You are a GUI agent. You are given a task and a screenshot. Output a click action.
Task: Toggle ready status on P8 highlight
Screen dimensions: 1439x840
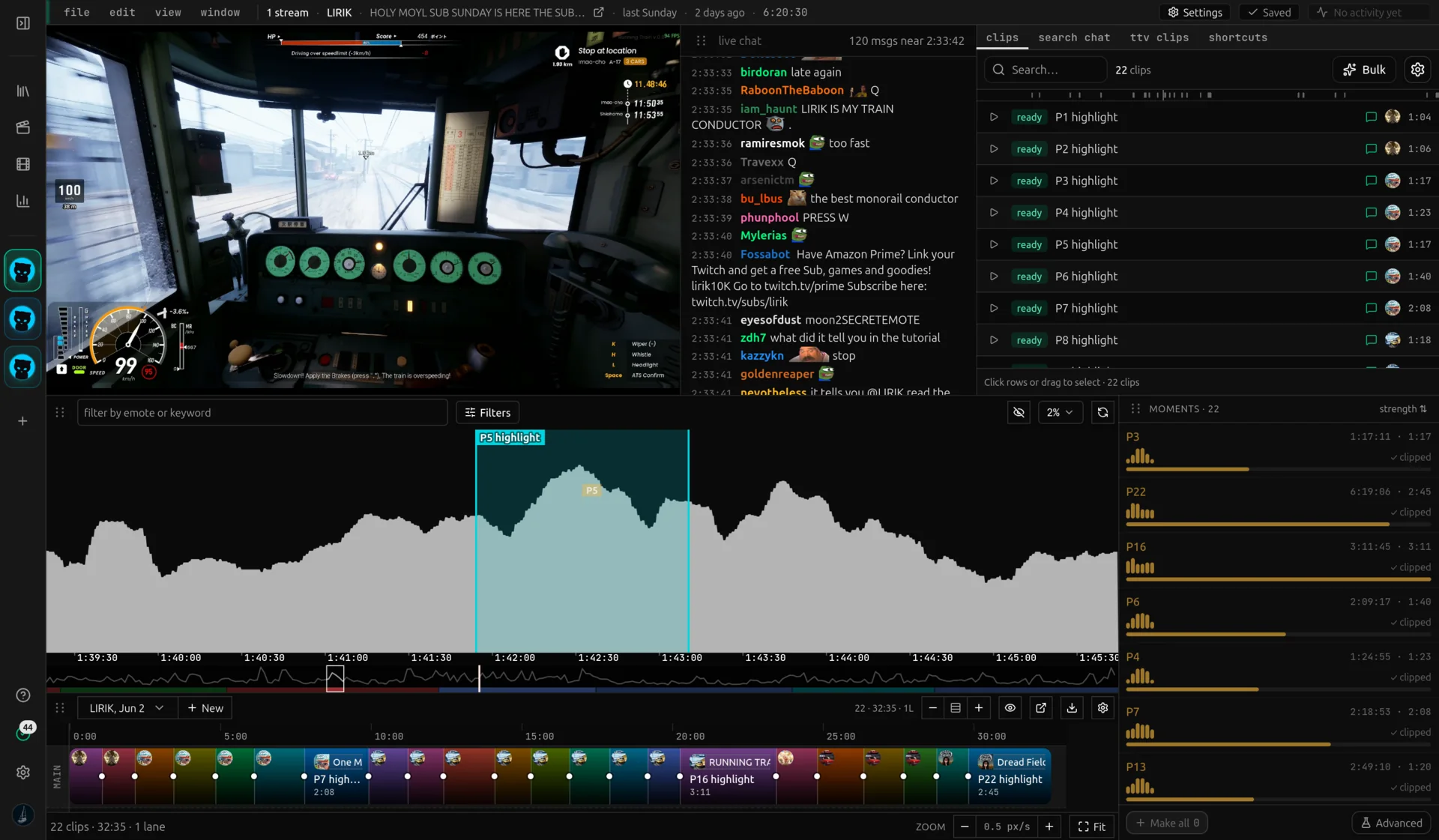coord(1029,340)
